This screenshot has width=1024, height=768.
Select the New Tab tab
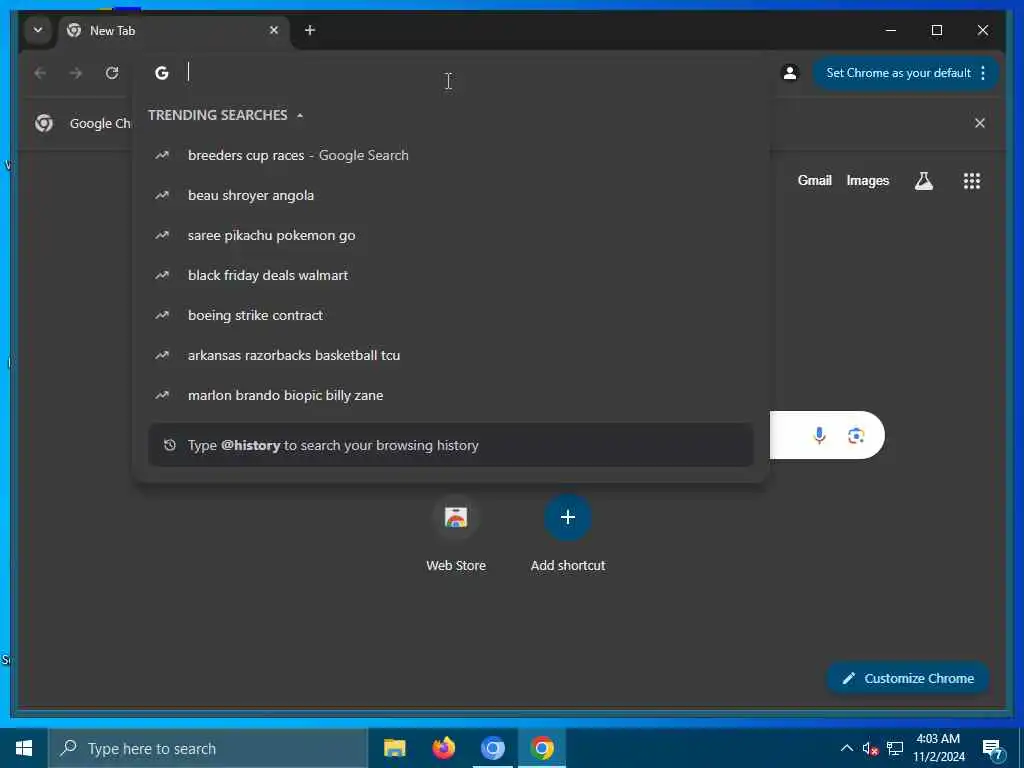tap(174, 31)
